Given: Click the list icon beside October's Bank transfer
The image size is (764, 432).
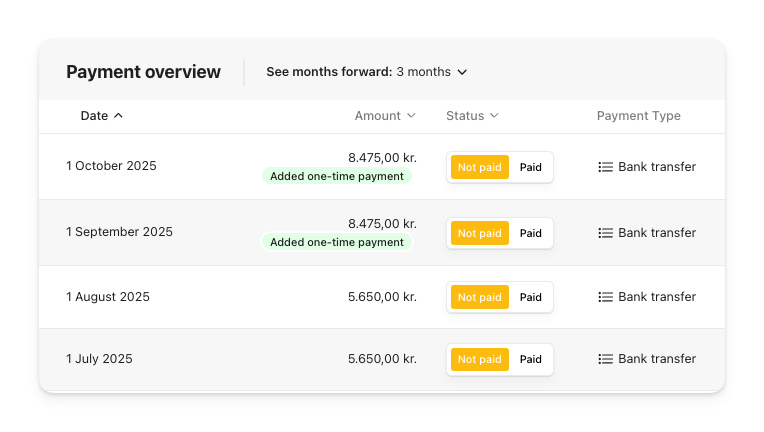Looking at the screenshot, I should click(x=605, y=167).
